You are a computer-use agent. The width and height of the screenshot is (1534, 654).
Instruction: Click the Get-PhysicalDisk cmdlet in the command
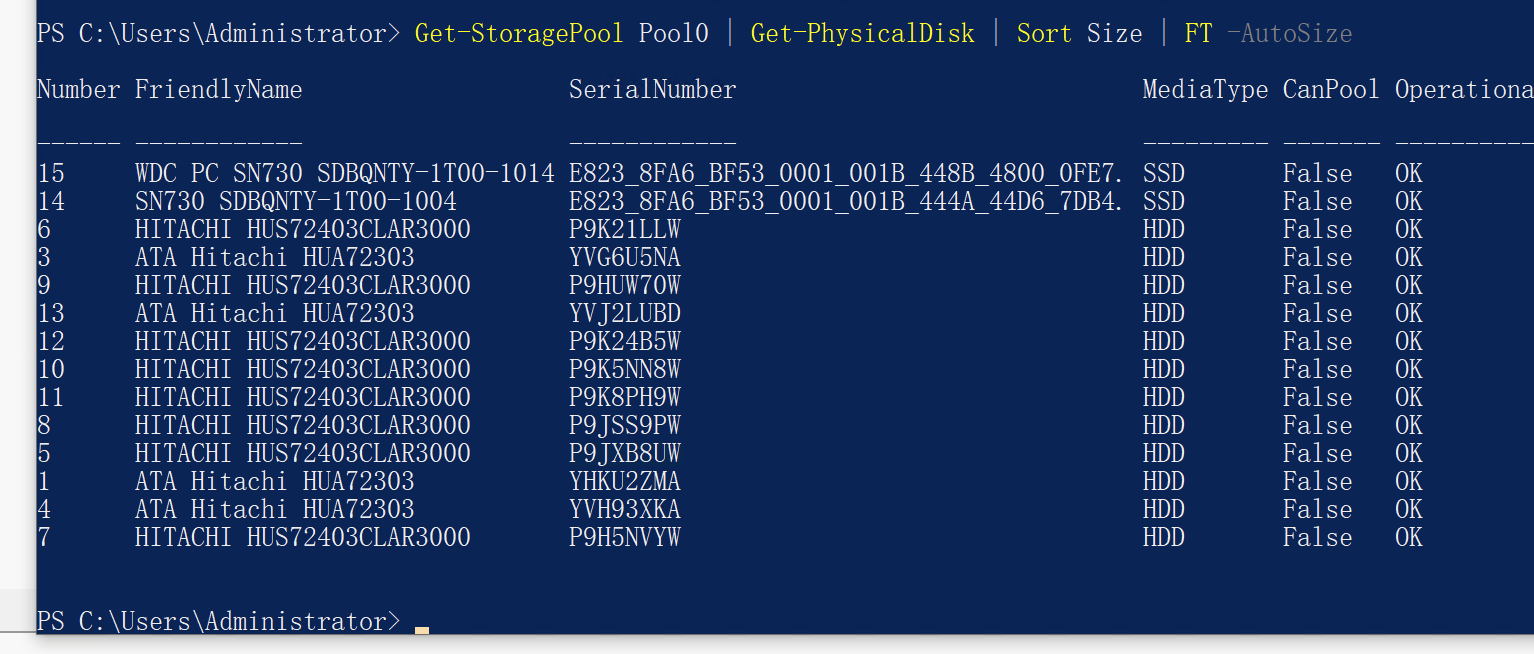pos(862,34)
